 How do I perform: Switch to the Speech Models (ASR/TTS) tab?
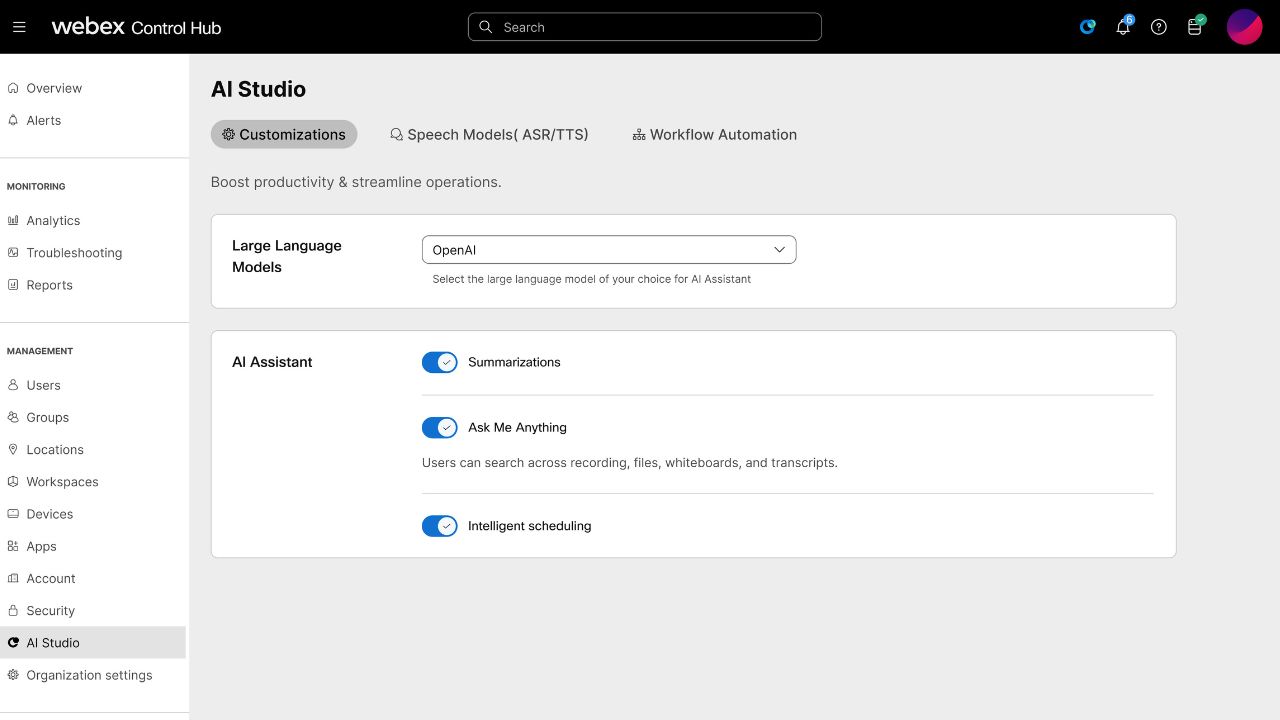pos(489,135)
